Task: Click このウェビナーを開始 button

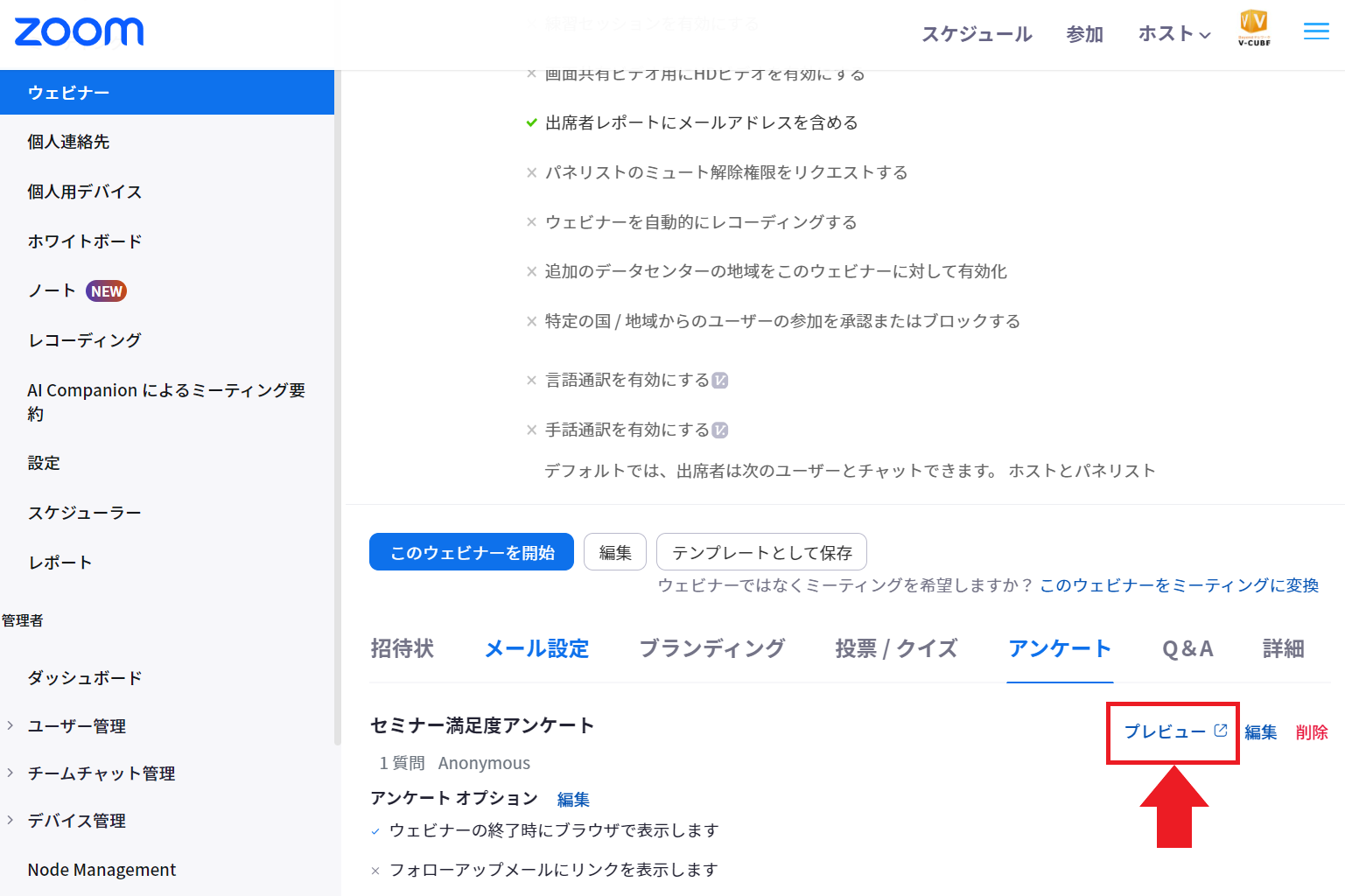Action: pos(472,552)
